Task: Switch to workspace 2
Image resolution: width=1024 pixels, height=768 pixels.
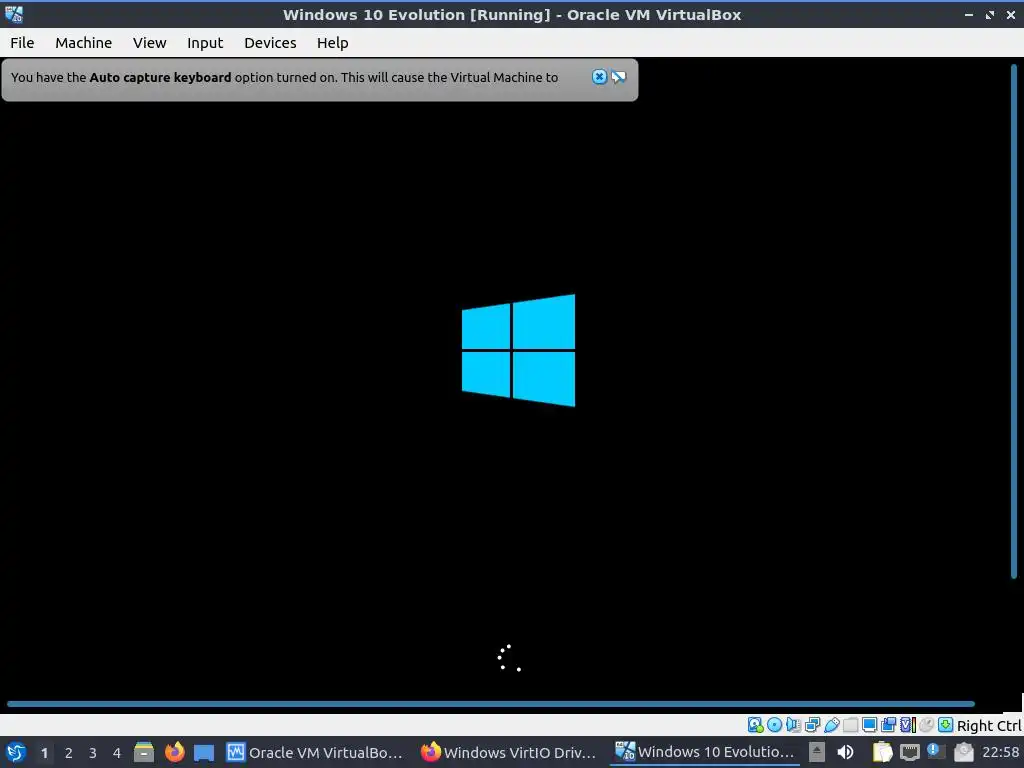Action: 69,753
